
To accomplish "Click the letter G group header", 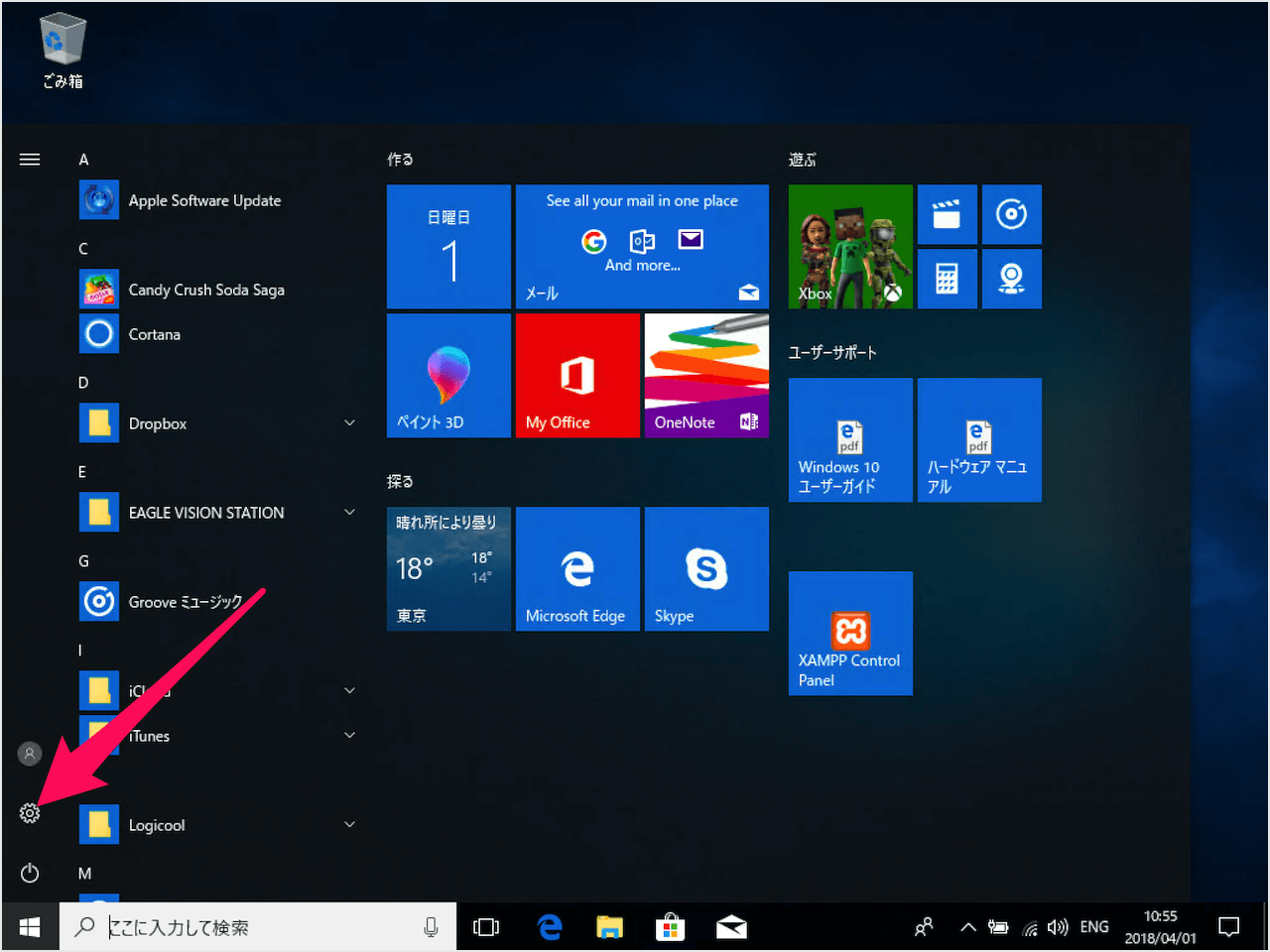I will (83, 561).
